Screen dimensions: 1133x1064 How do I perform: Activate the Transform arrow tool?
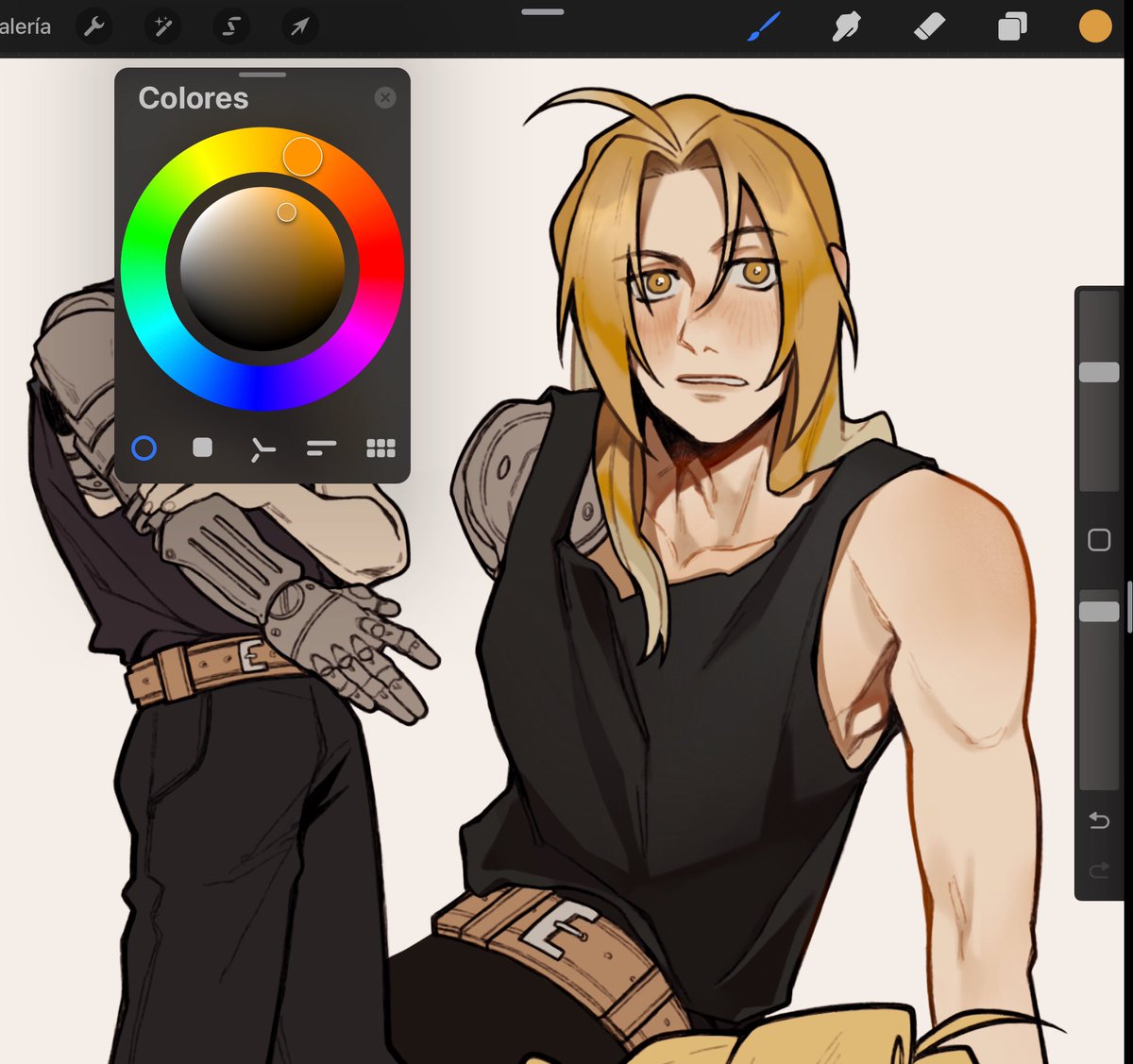click(x=299, y=26)
